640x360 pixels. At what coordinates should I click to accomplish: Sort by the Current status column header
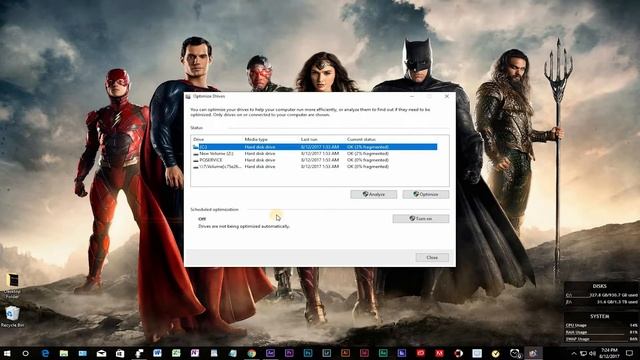coord(361,139)
